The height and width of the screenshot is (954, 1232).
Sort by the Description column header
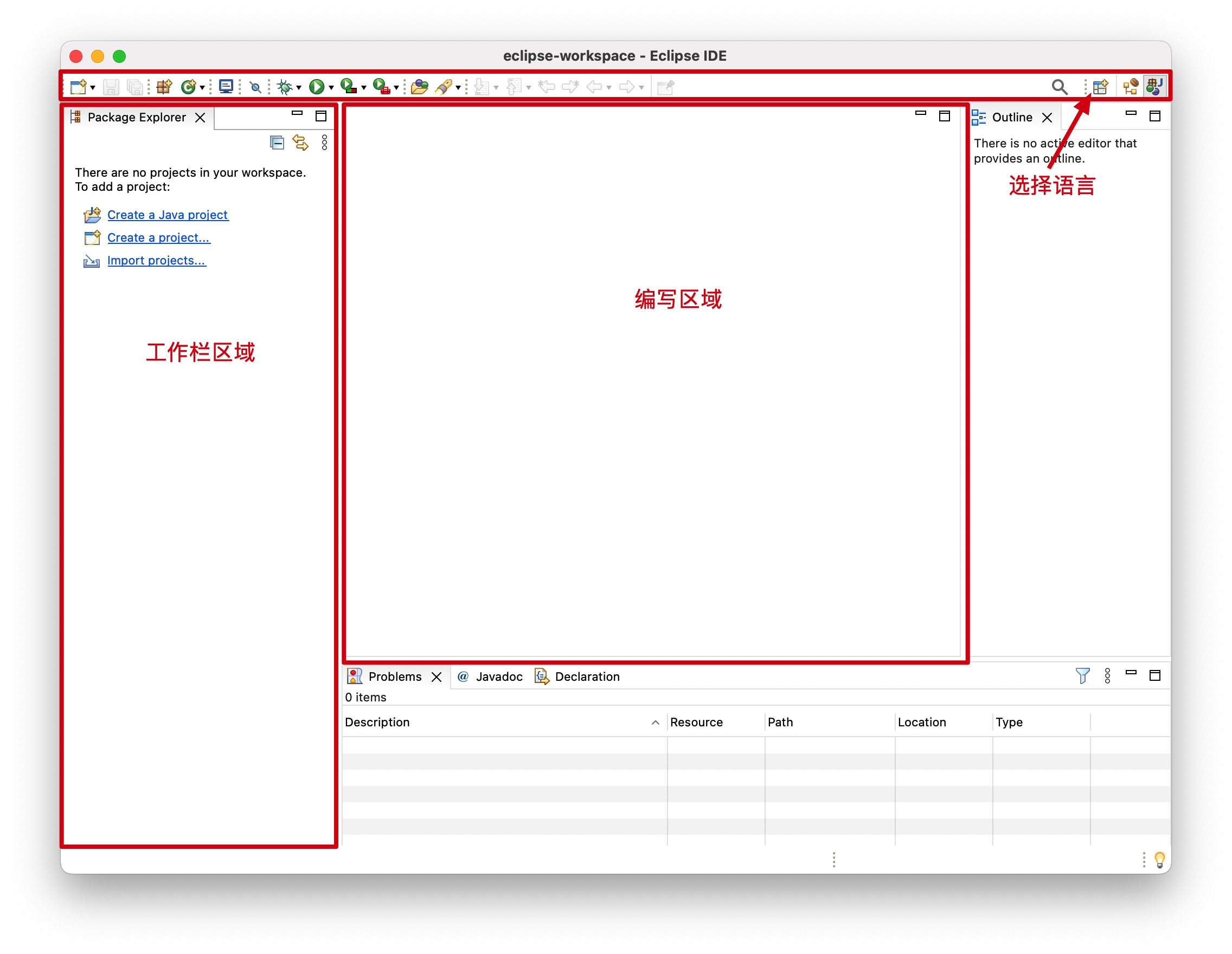[504, 722]
